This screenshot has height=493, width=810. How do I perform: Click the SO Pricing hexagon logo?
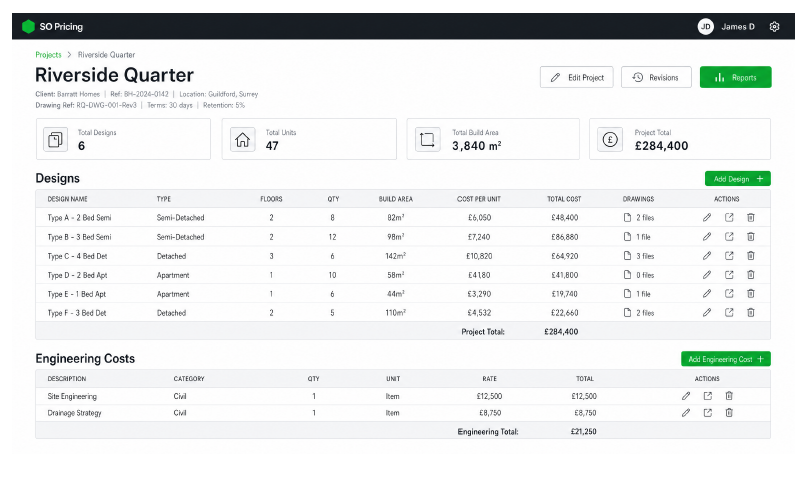[28, 26]
